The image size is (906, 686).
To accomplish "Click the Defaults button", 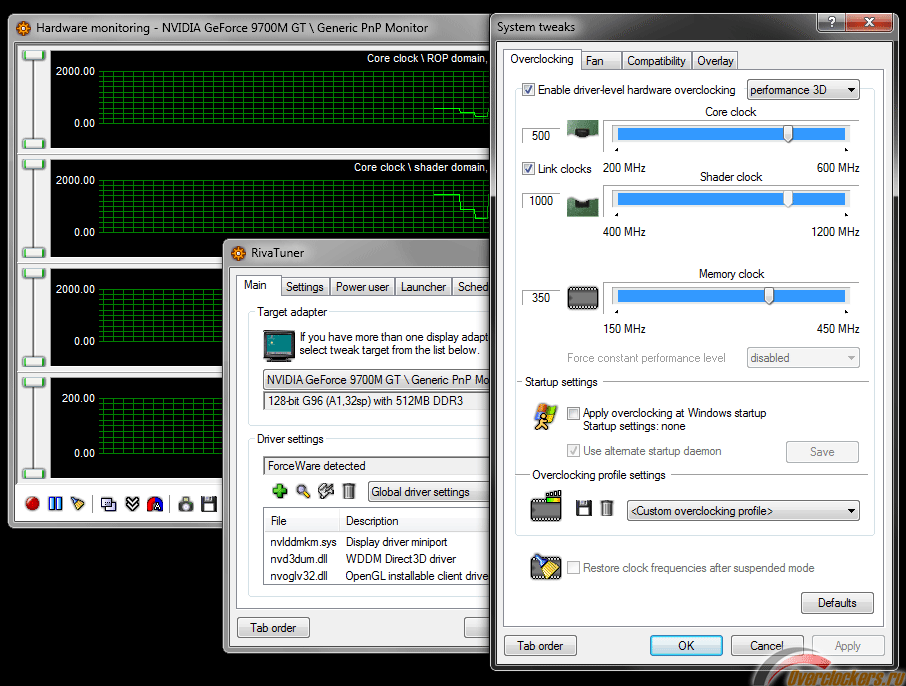I will pyautogui.click(x=837, y=603).
